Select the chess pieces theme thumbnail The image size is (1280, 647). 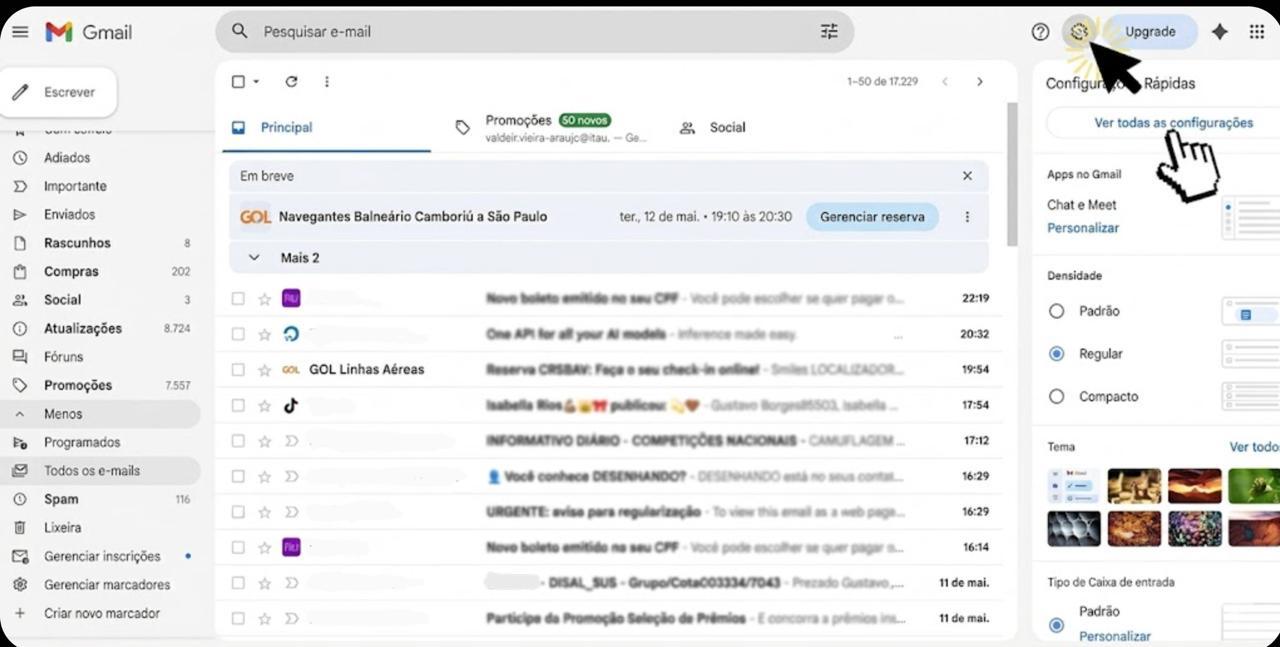tap(1134, 486)
